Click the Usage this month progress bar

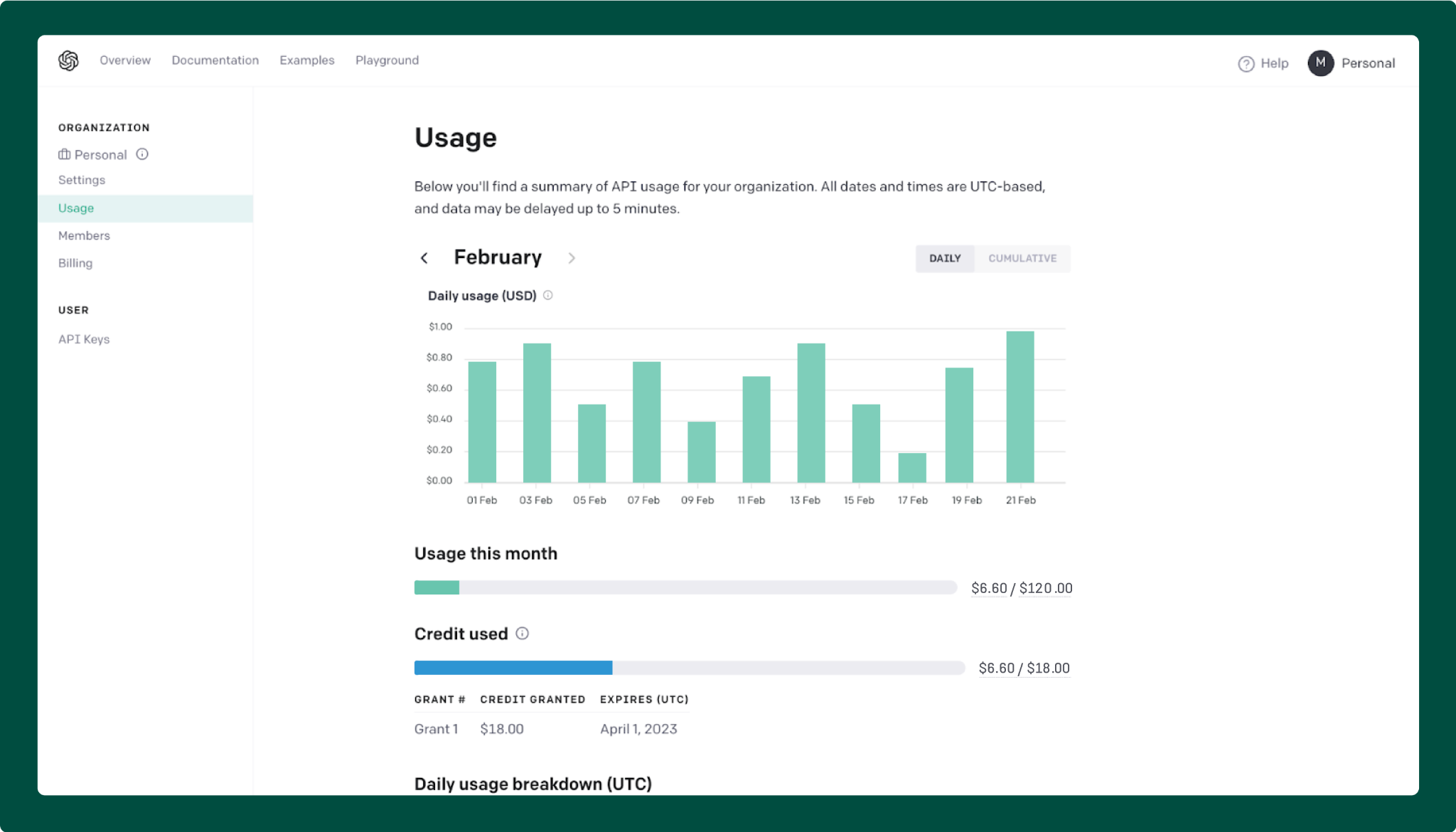(686, 587)
